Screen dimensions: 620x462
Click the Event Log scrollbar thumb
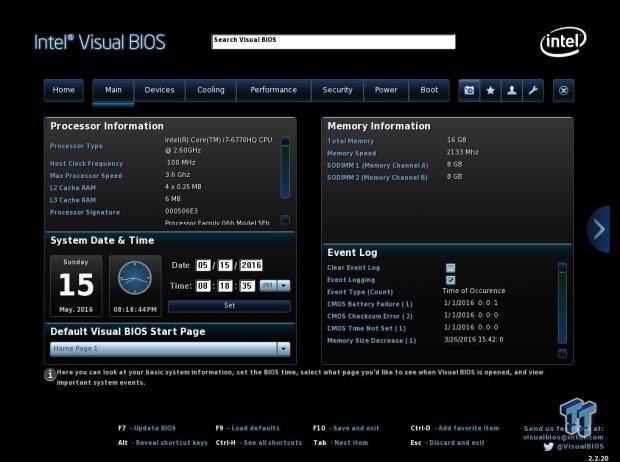562,308
